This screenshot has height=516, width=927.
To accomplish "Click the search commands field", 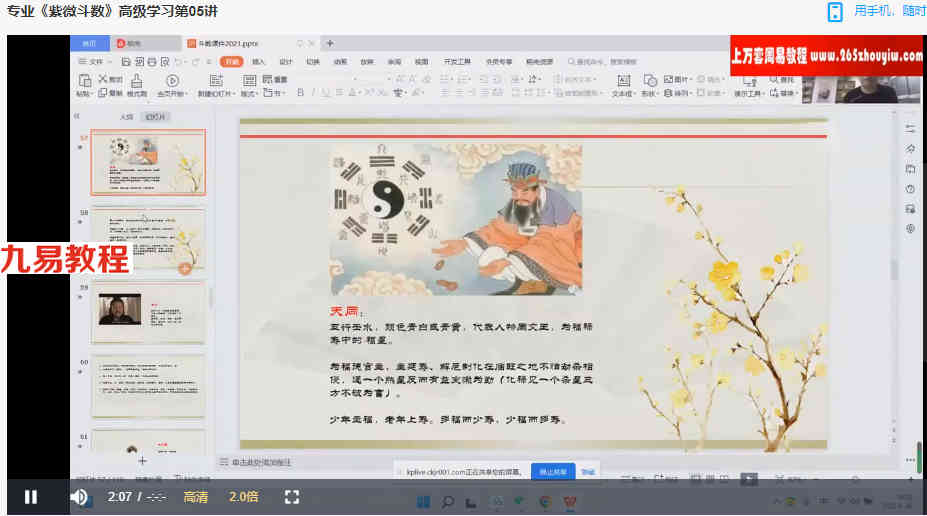I will (x=602, y=61).
